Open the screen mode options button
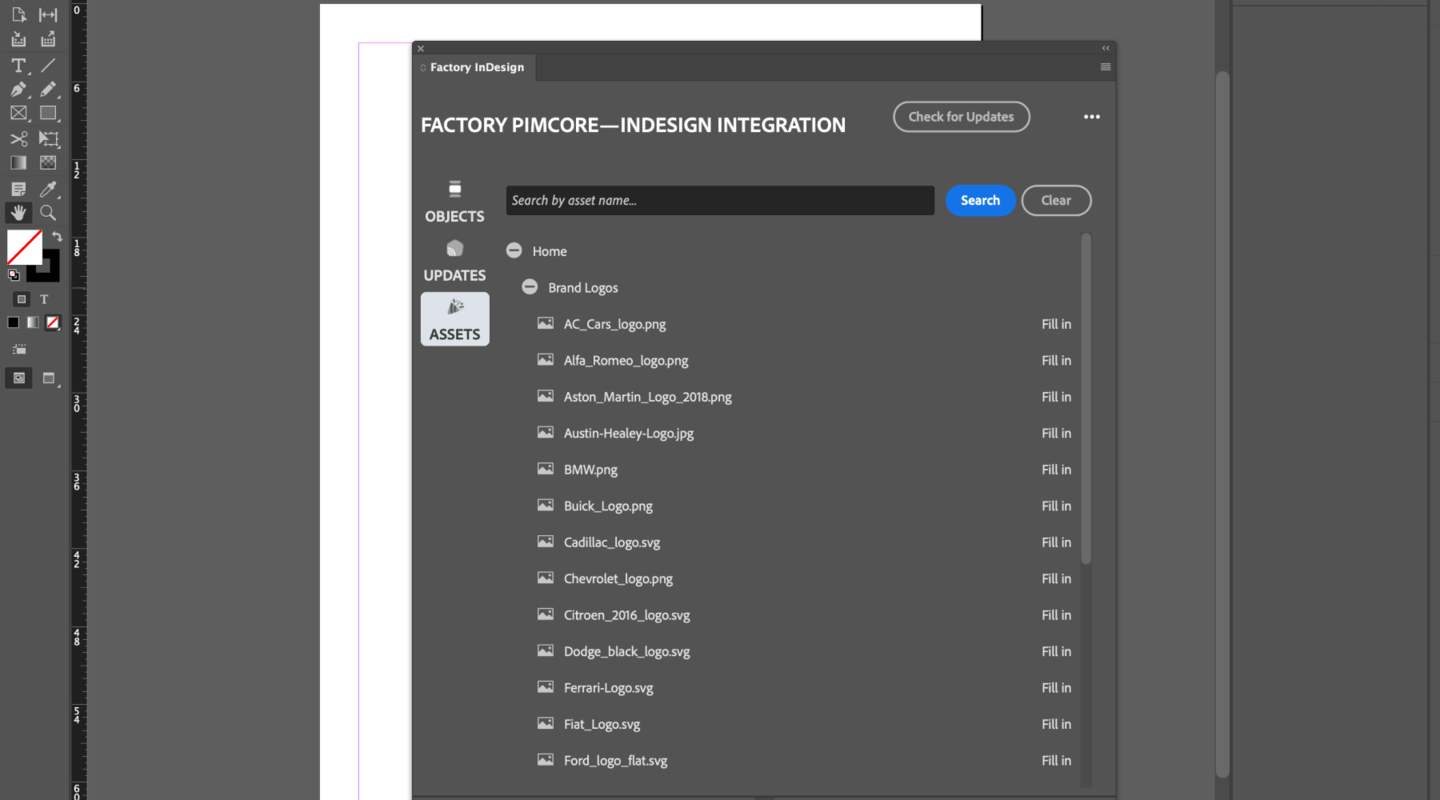The width and height of the screenshot is (1440, 800). pos(49,378)
